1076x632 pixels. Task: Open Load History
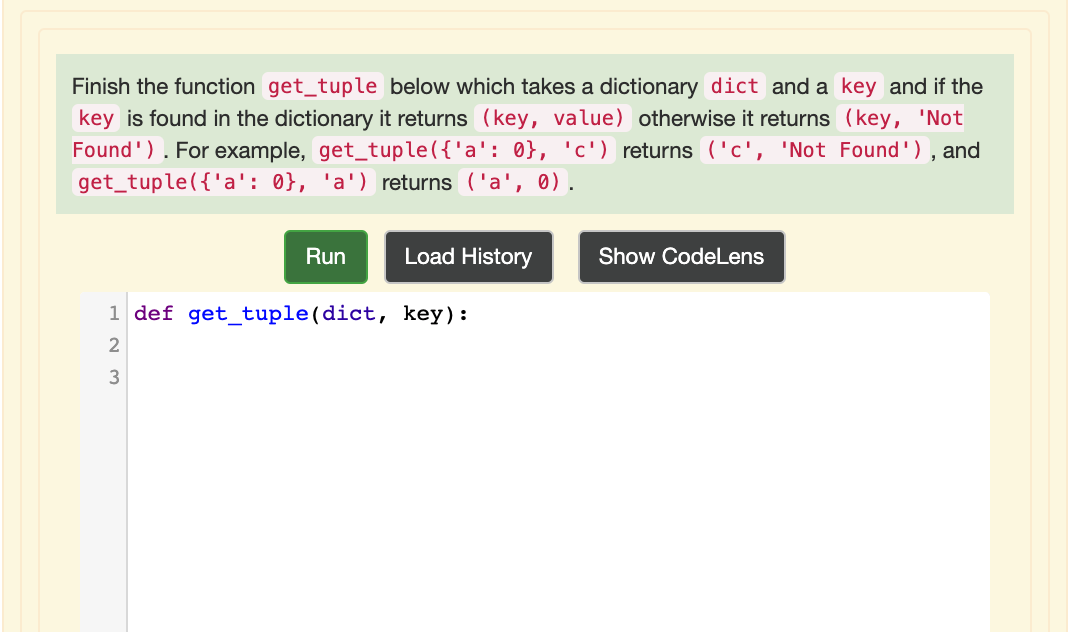[468, 257]
